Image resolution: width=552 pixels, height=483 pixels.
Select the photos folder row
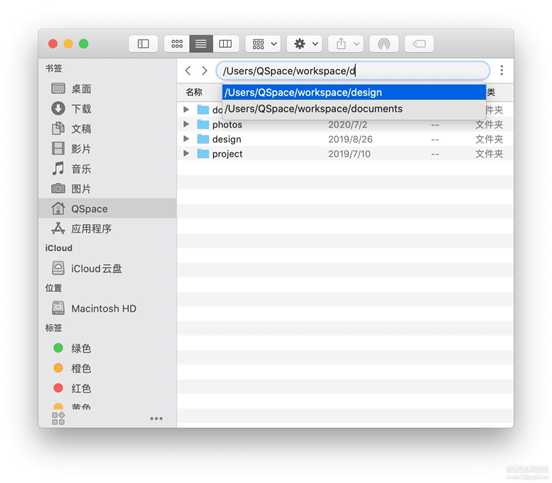tap(345, 124)
